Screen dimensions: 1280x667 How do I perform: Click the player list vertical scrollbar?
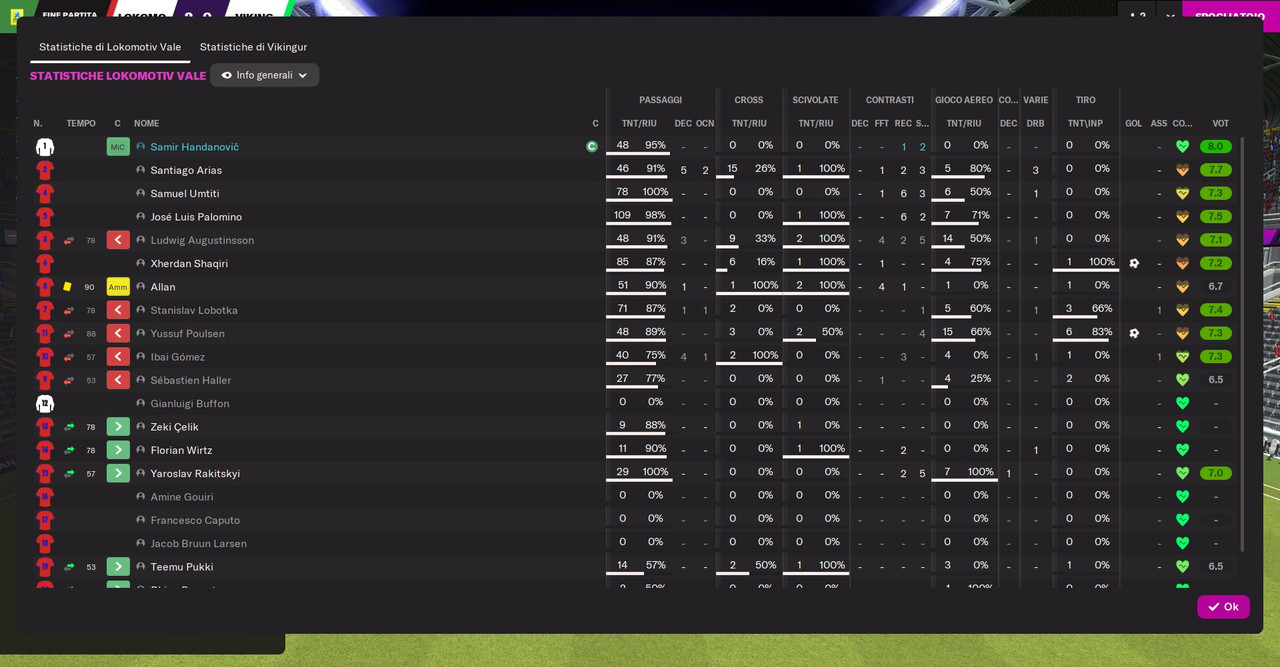tap(1243, 344)
